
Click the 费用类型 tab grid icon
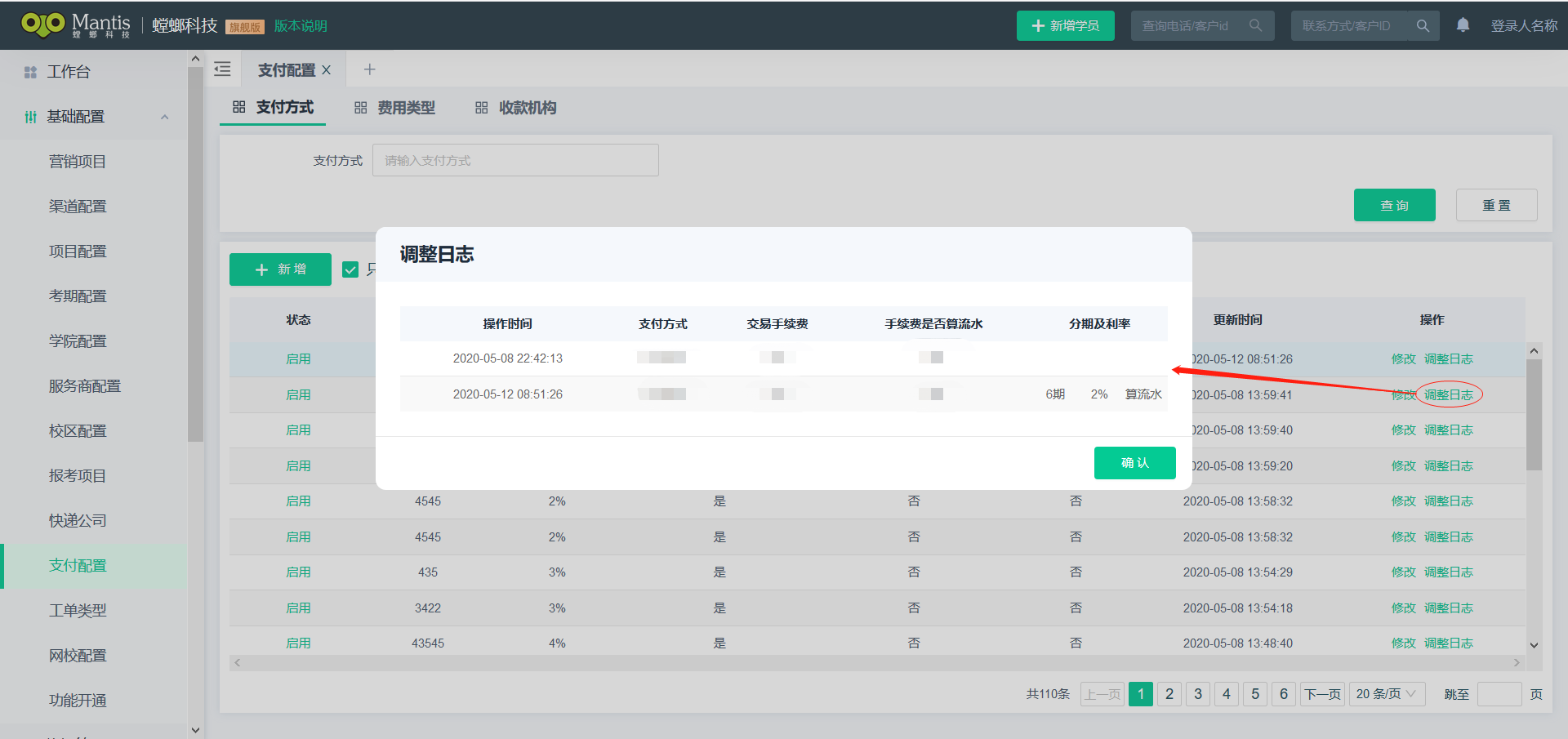[x=360, y=108]
